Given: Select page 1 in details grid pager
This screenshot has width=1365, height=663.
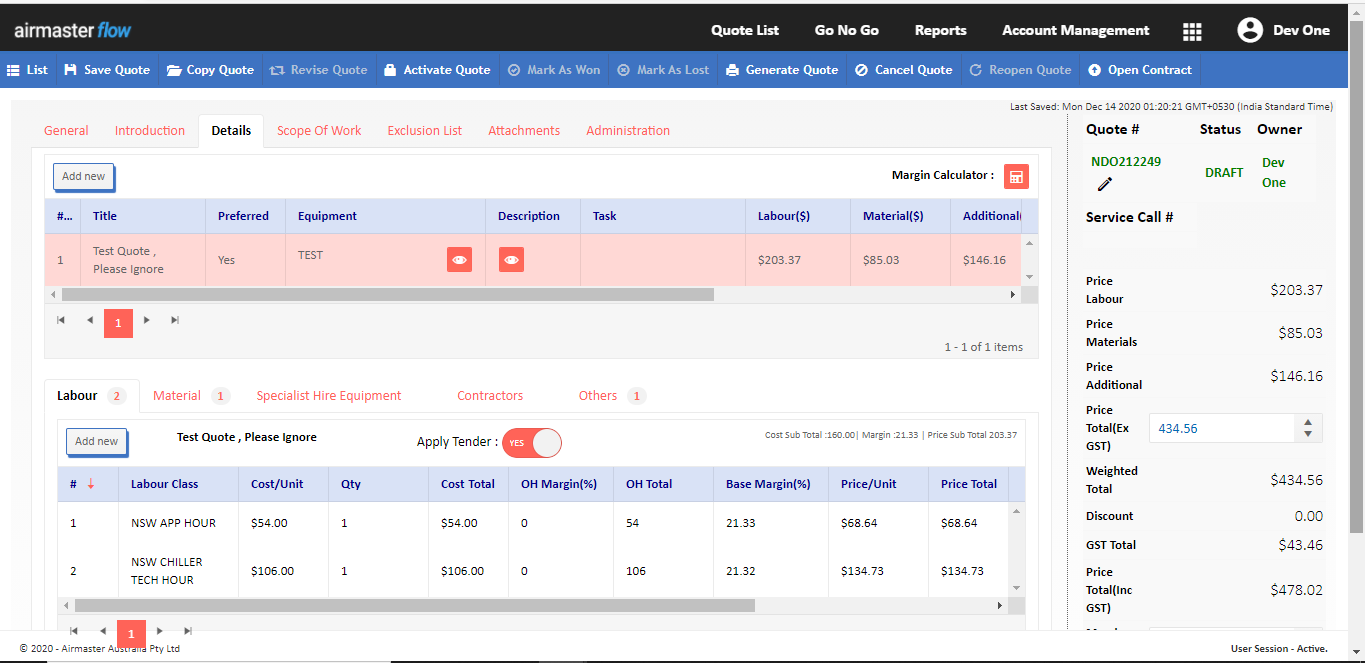Looking at the screenshot, I should point(118,323).
